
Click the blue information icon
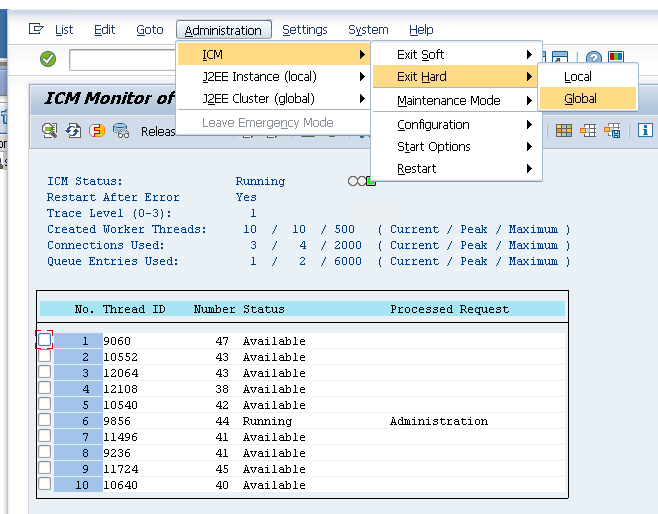click(645, 130)
